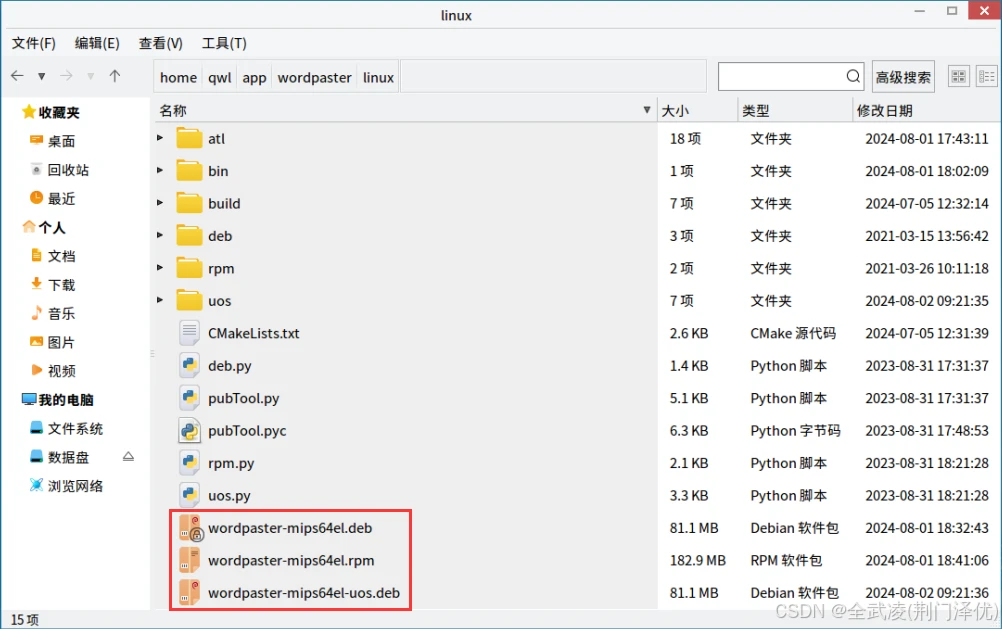Click the linux breadcrumb segment
The image size is (1002, 629).
click(378, 77)
